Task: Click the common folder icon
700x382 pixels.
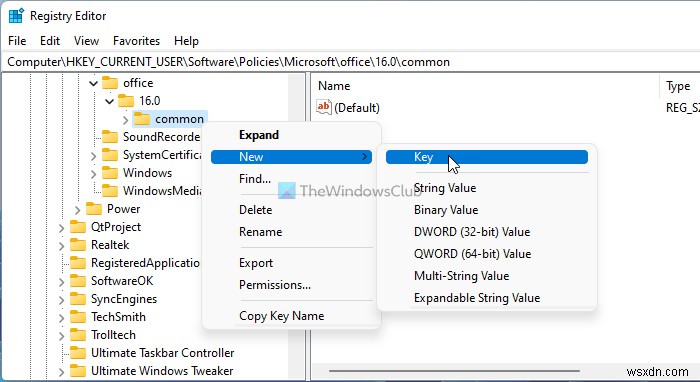Action: [142, 119]
